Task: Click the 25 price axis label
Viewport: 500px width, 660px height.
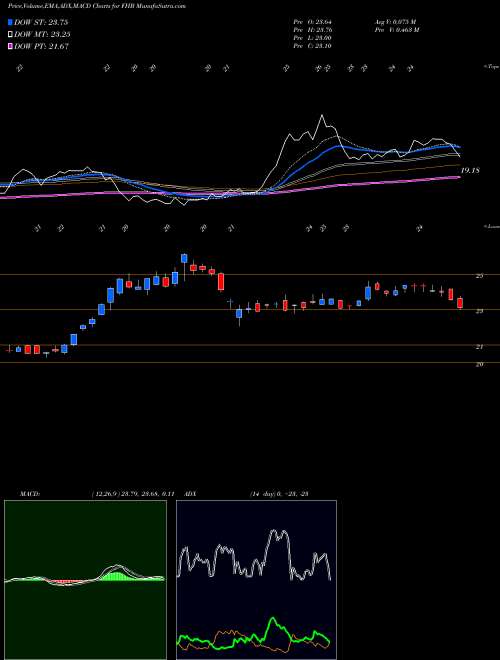Action: click(x=479, y=276)
